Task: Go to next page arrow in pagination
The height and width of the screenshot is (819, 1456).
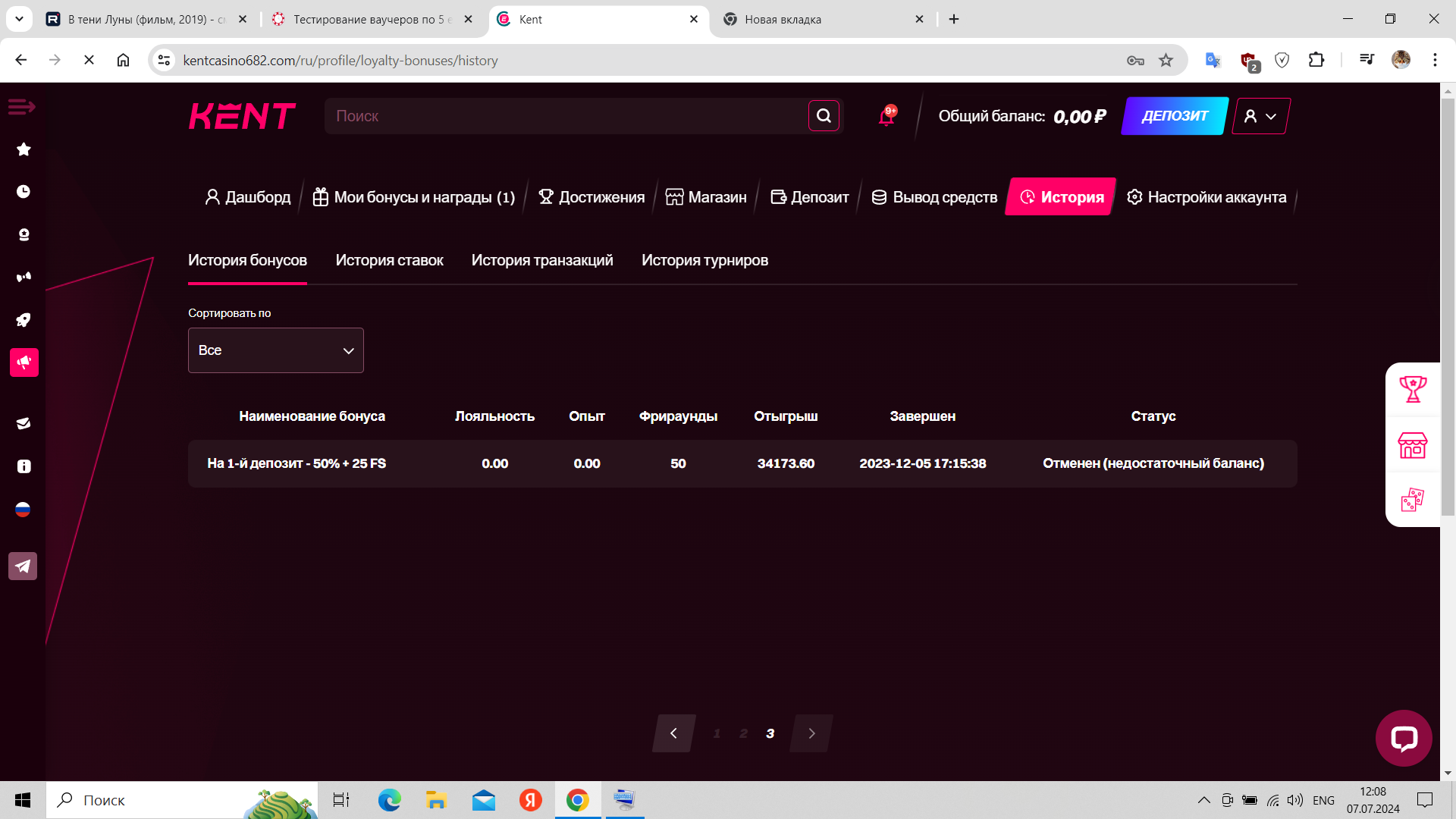Action: pos(811,733)
